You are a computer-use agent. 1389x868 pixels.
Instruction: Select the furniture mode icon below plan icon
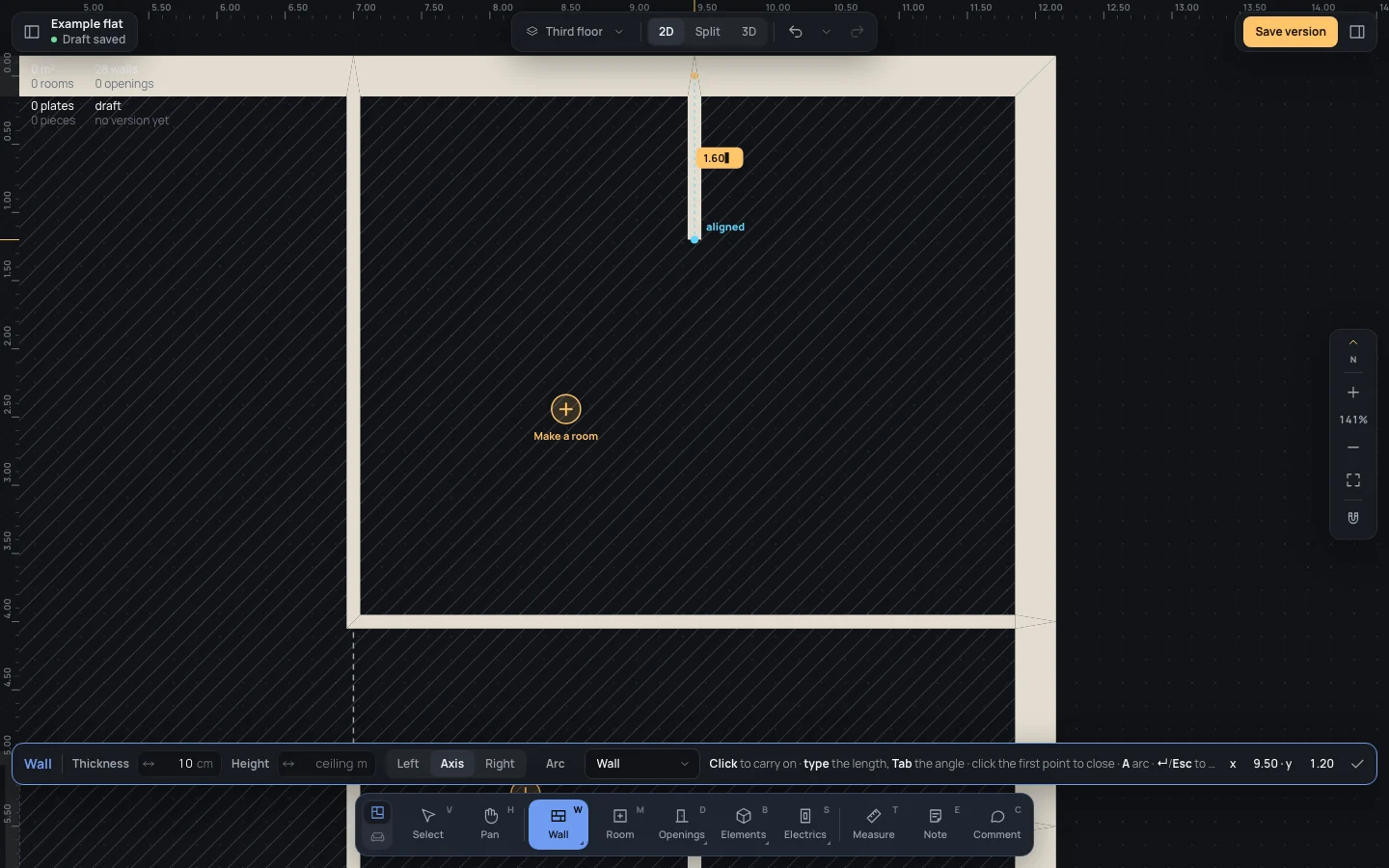pyautogui.click(x=378, y=837)
